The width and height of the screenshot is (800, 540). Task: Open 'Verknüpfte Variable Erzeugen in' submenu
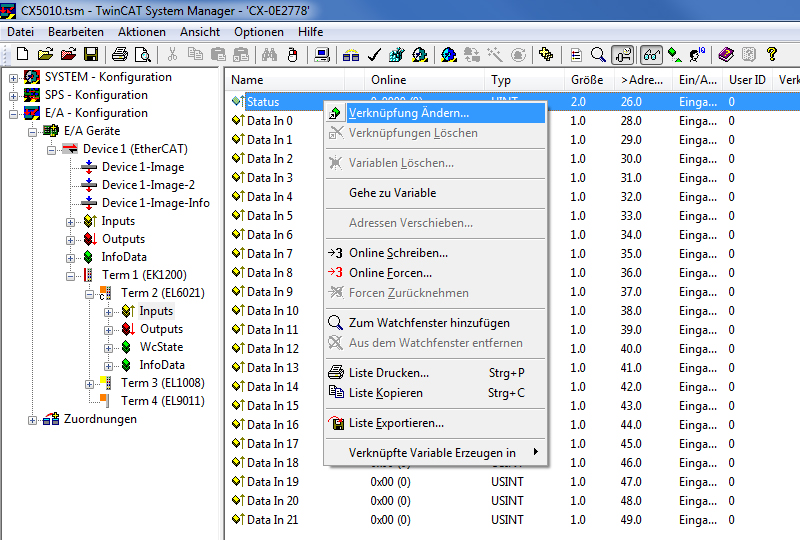point(432,453)
